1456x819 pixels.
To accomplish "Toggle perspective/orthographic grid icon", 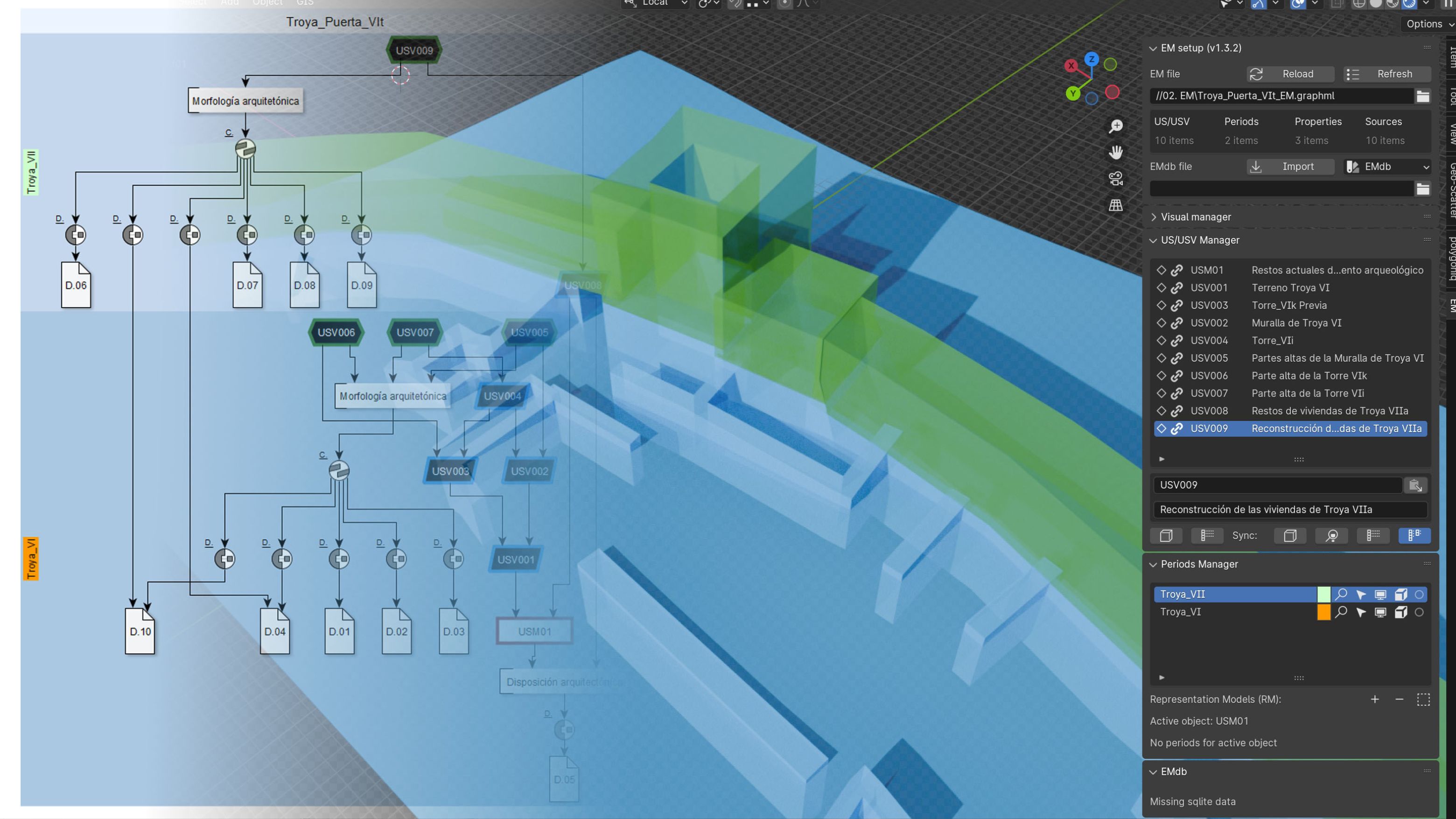I will (x=1116, y=205).
